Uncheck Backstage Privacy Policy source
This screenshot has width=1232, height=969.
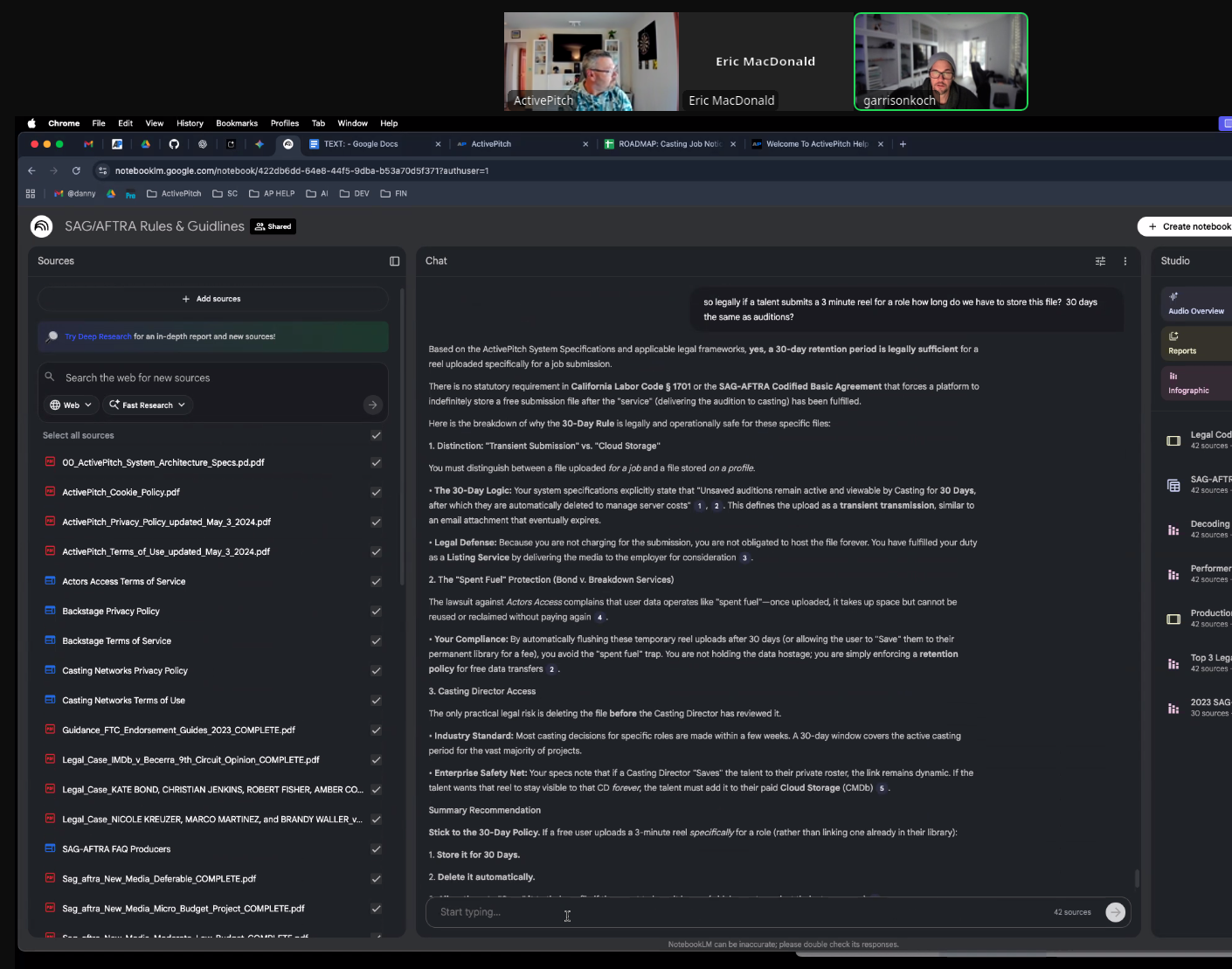pos(376,612)
